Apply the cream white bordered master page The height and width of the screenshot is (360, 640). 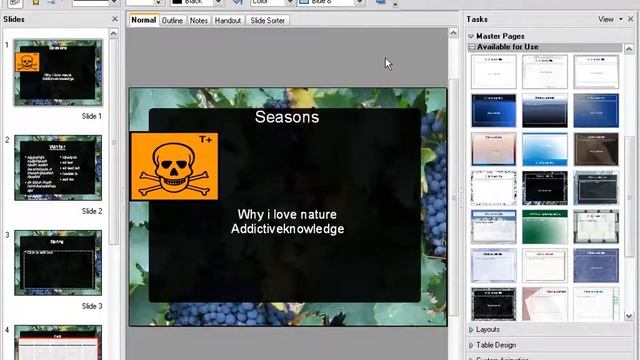click(544, 265)
